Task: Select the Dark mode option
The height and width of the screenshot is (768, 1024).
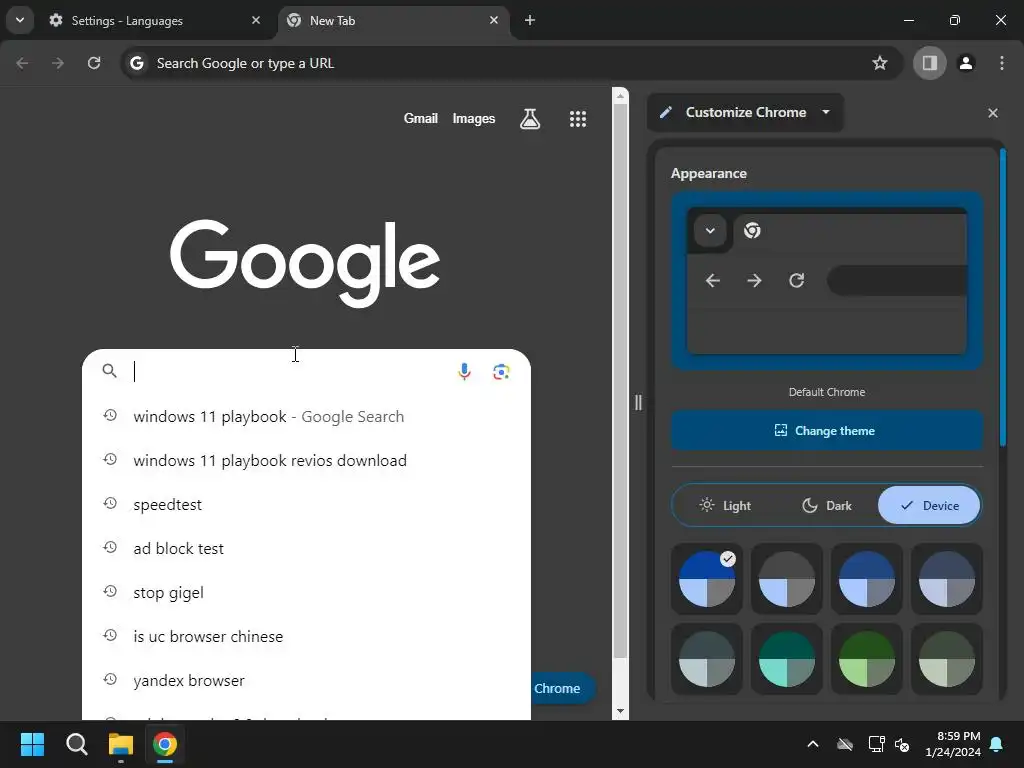Action: coord(827,505)
